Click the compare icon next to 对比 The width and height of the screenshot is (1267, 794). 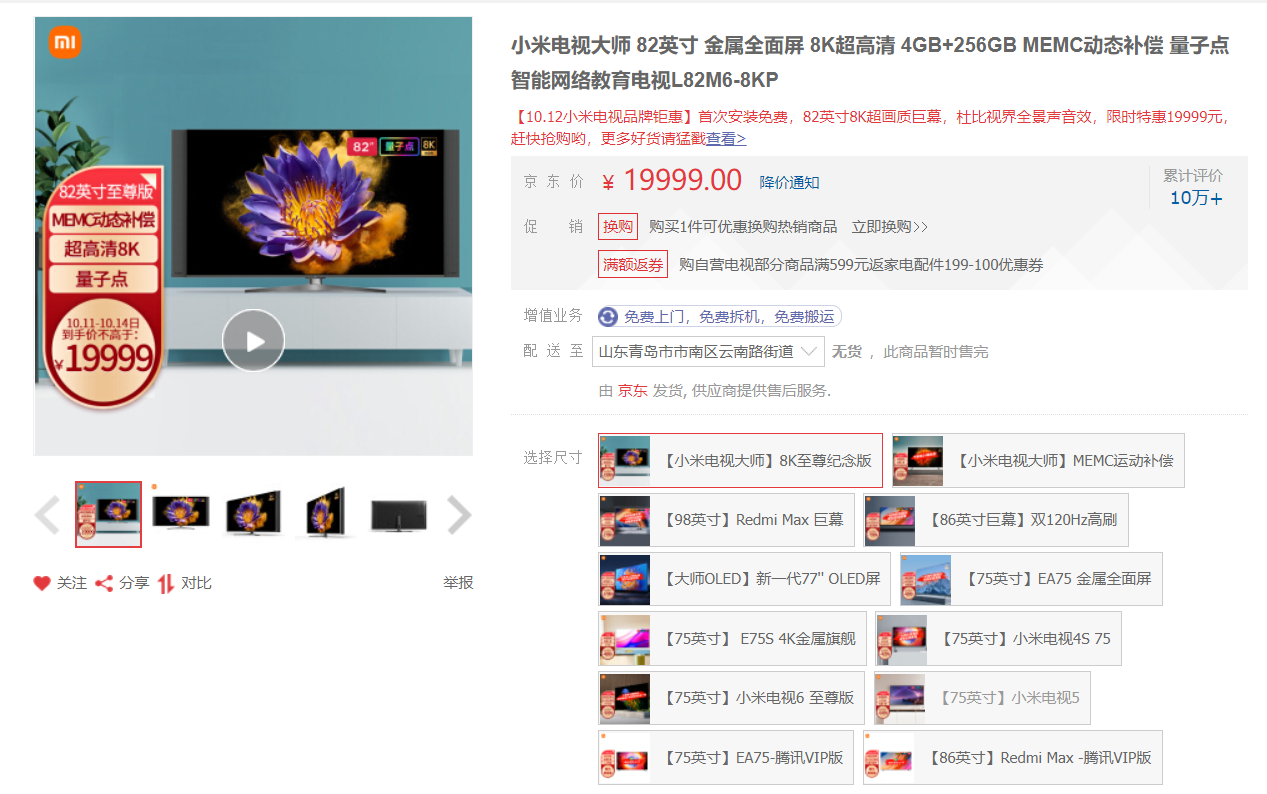click(x=166, y=583)
